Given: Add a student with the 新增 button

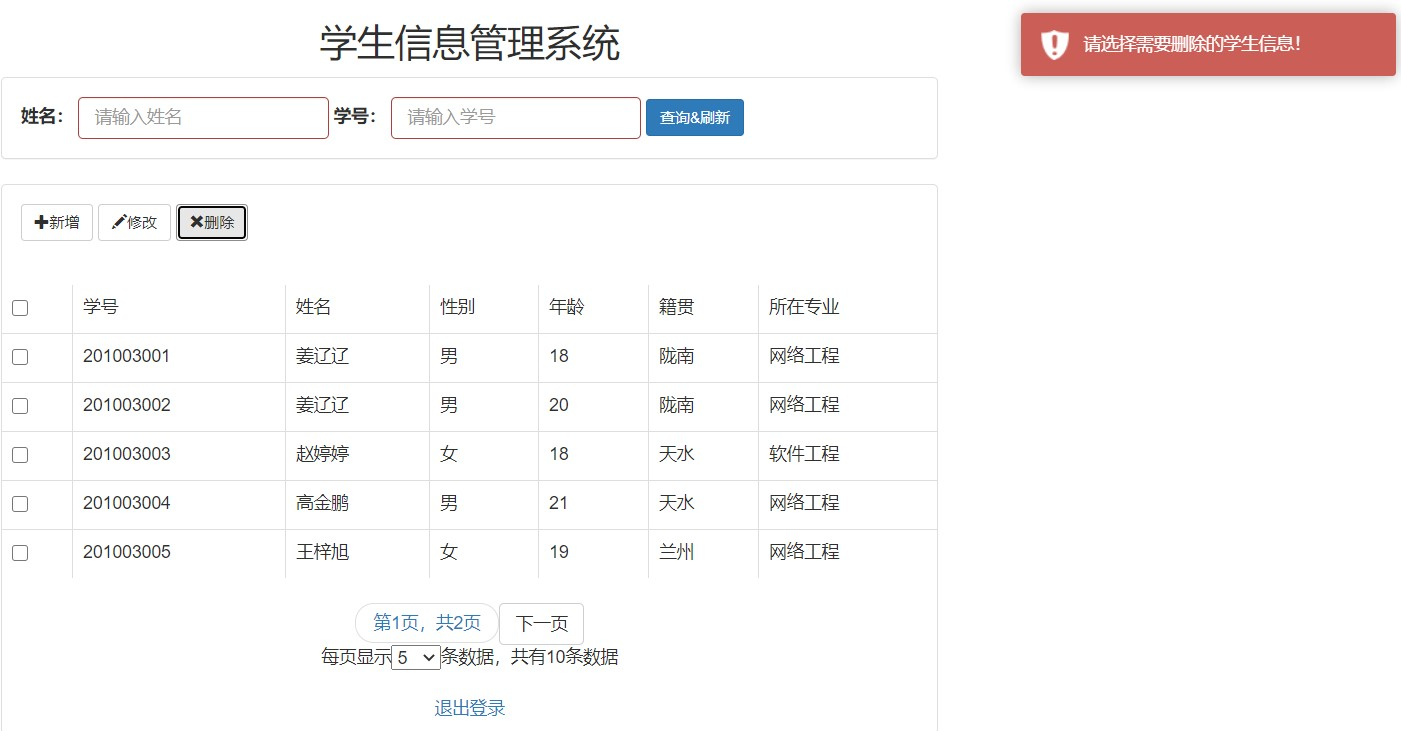Looking at the screenshot, I should (57, 222).
